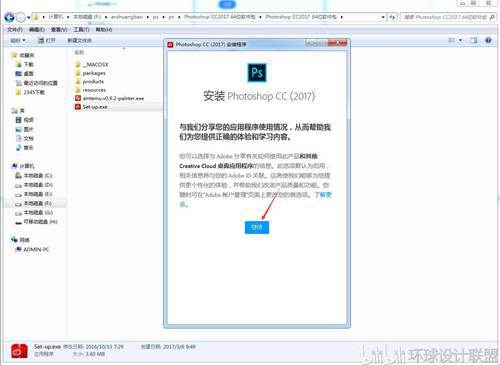Image resolution: width=500 pixels, height=365 pixels.
Task: Click the help question mark icon
Action: (488, 40)
